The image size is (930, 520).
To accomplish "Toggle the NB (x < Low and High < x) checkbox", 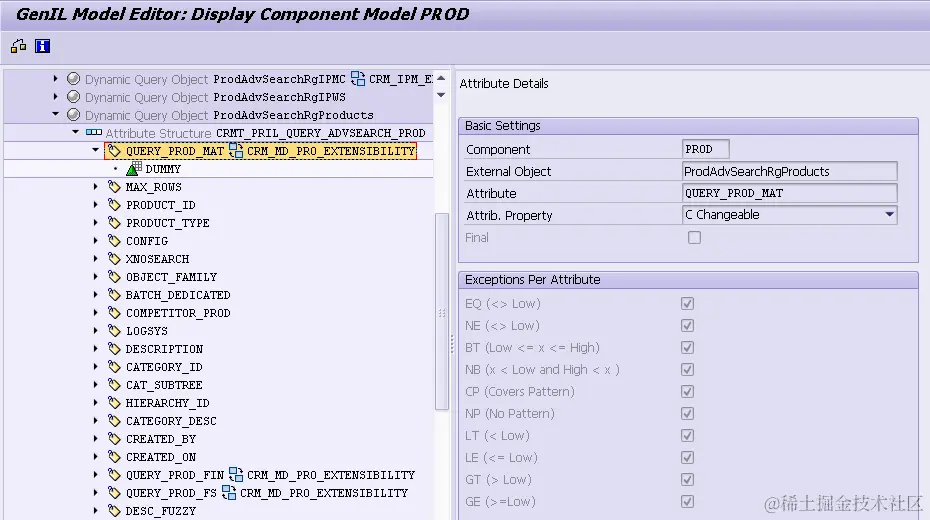I will [x=687, y=369].
